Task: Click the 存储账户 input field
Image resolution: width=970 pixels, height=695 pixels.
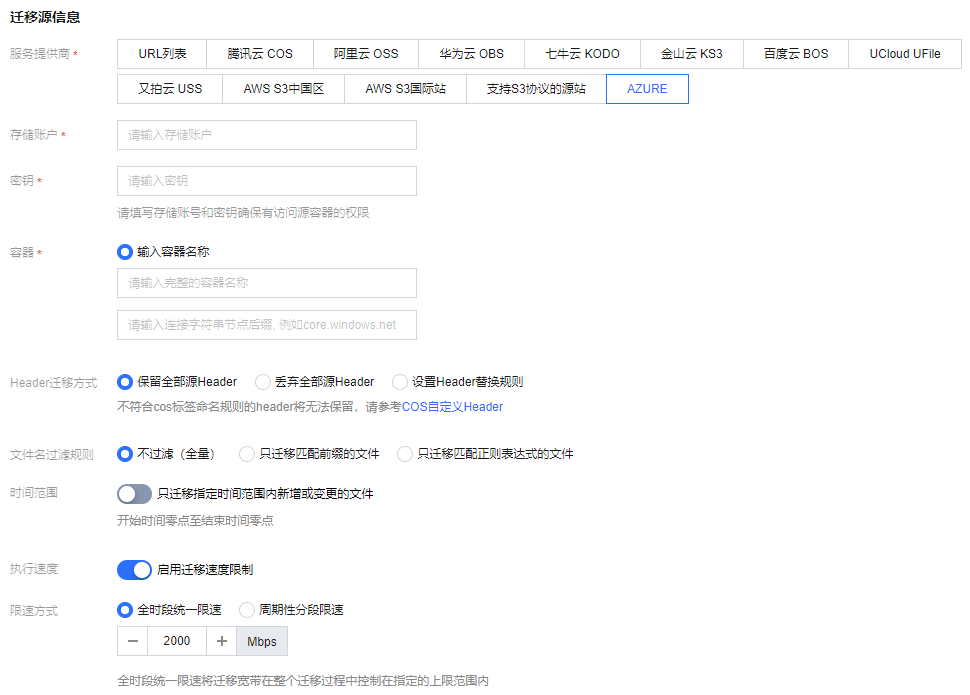Action: 266,135
